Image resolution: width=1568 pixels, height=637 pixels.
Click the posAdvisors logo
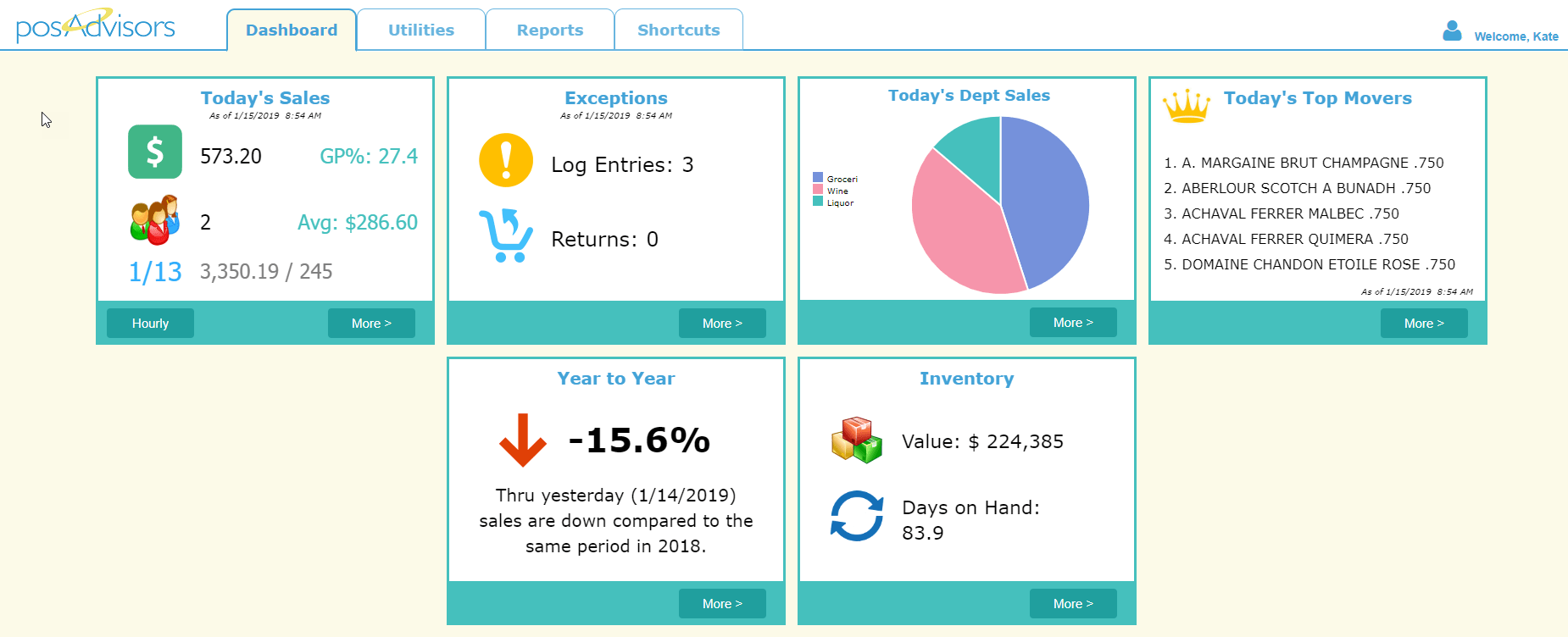click(x=95, y=26)
